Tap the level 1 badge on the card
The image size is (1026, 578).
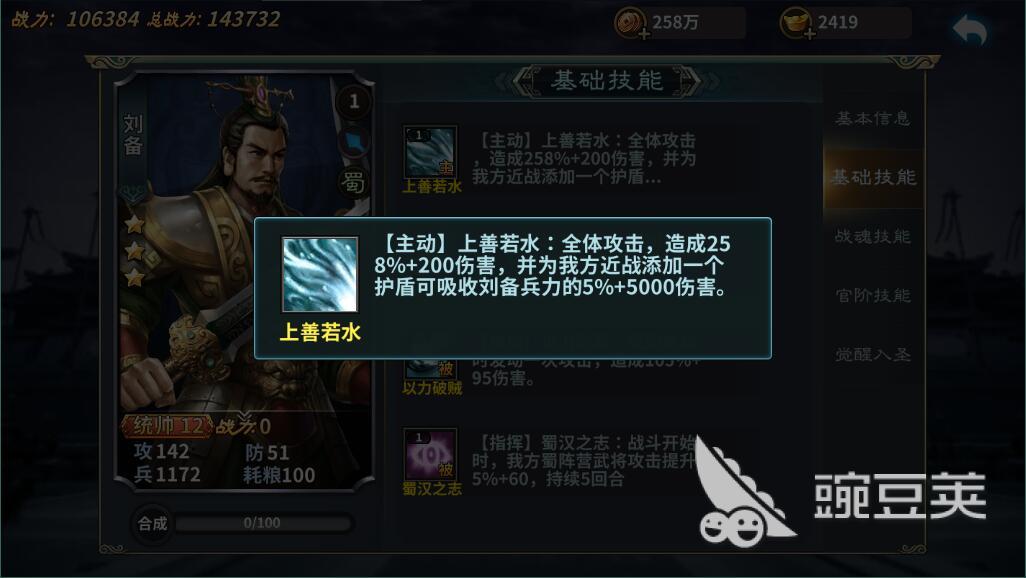(x=354, y=101)
